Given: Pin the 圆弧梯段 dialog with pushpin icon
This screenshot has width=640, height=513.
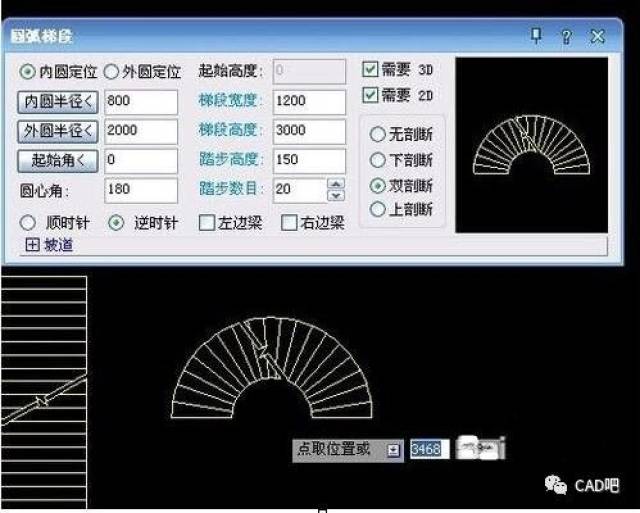Looking at the screenshot, I should coord(536,36).
